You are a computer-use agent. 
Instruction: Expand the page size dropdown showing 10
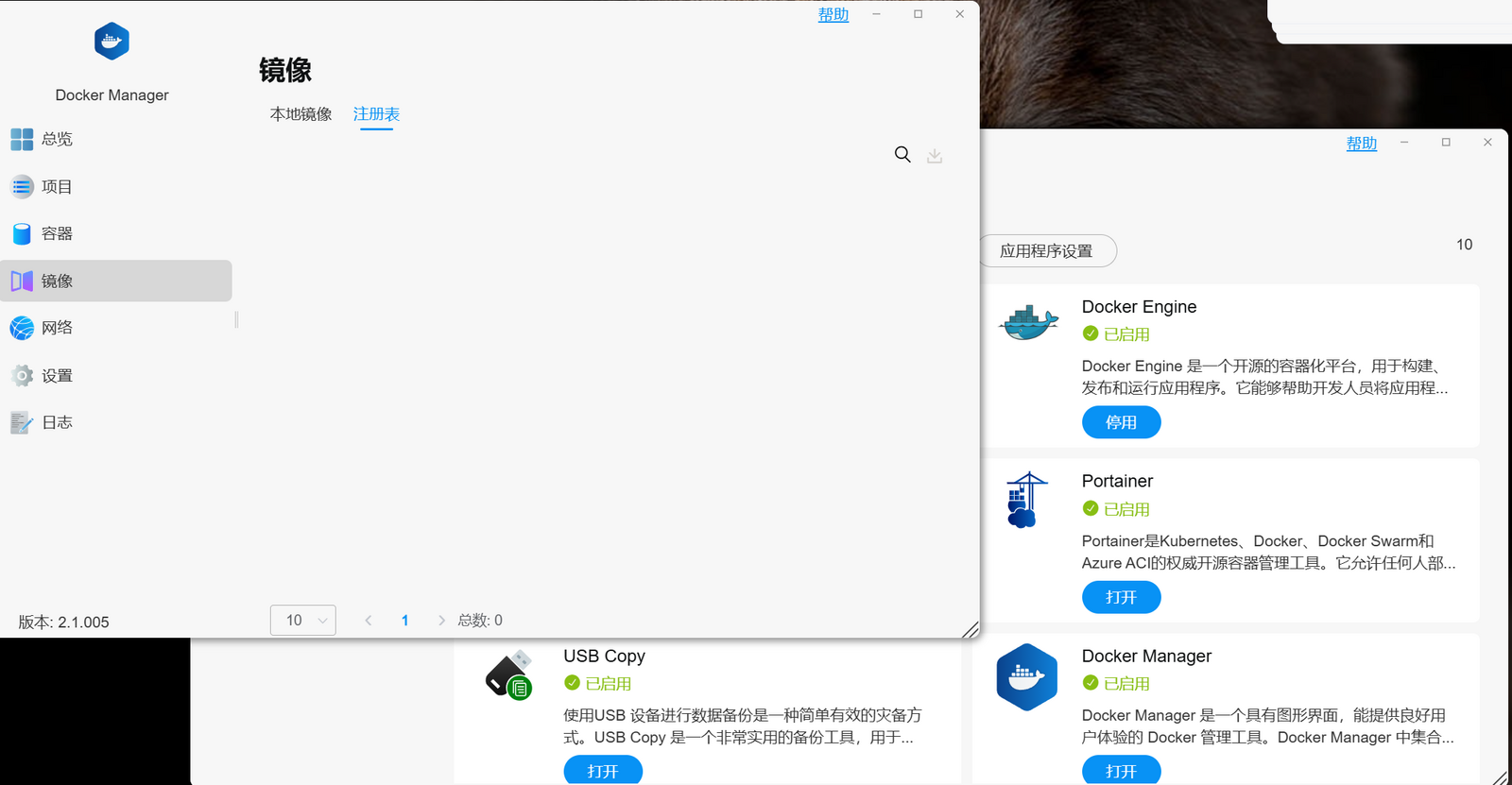(x=303, y=621)
